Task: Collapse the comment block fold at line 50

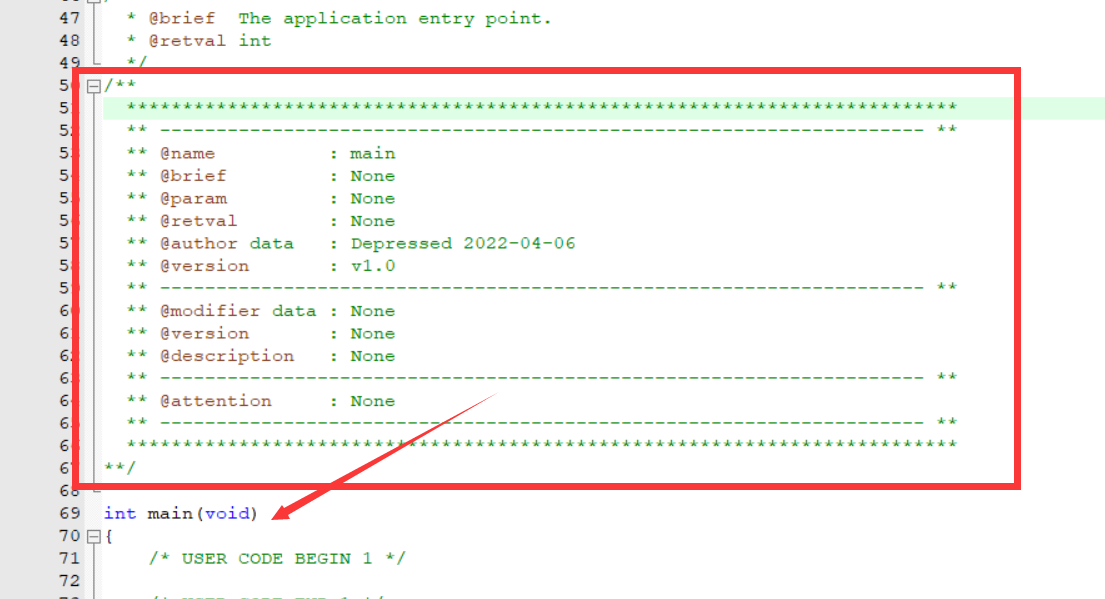Action: (94, 87)
